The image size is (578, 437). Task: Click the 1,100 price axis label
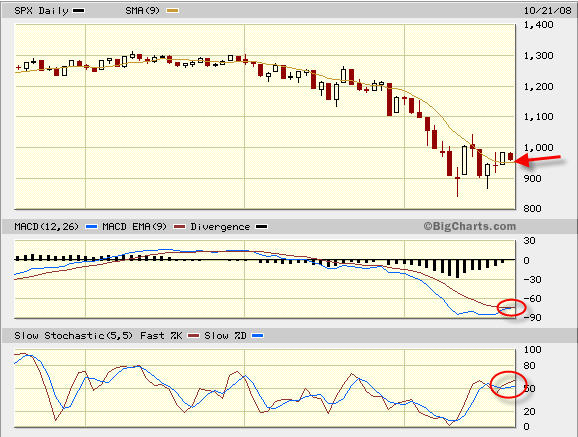click(539, 117)
